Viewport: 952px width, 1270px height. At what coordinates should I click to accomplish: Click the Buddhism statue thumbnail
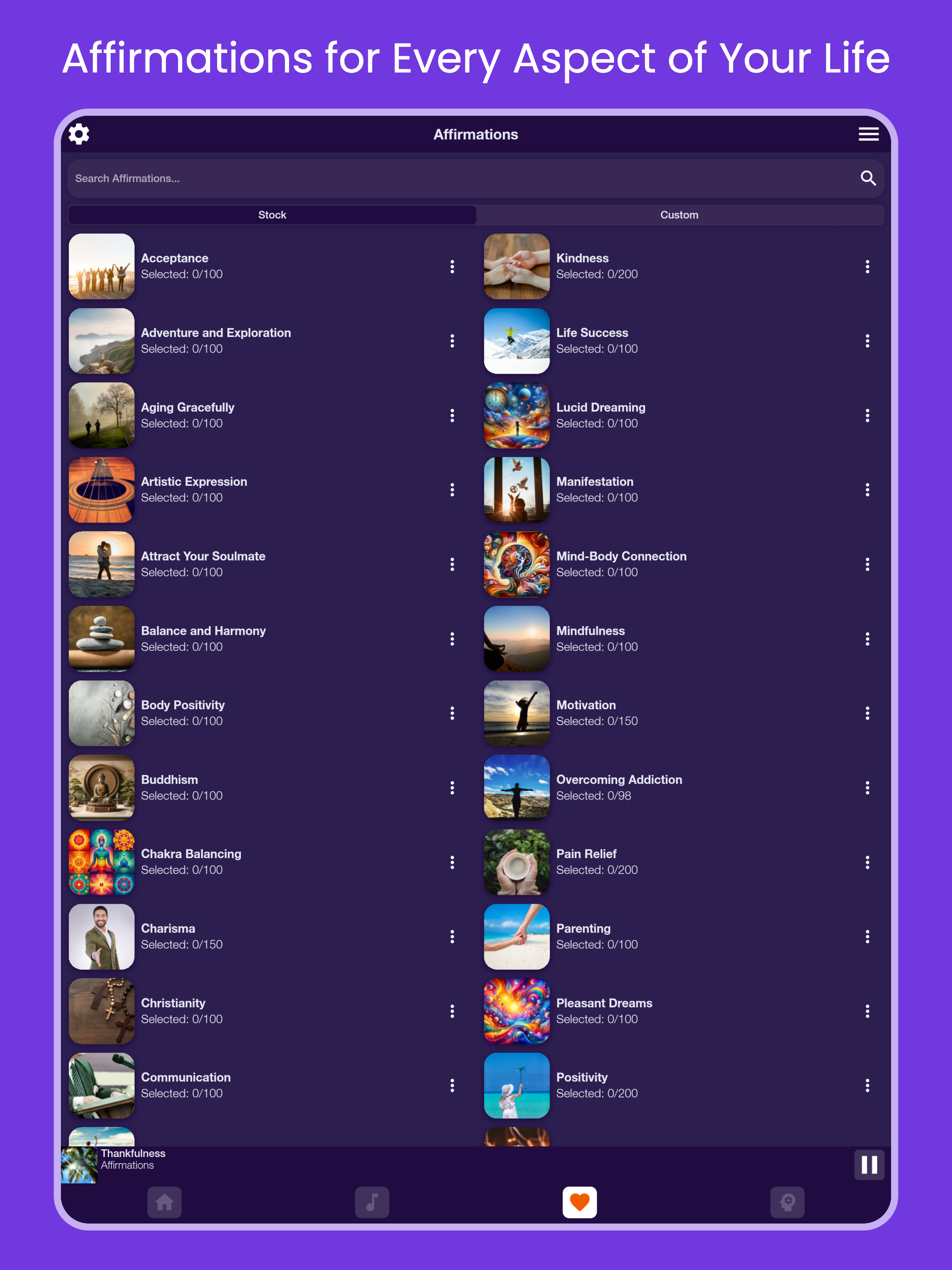[x=102, y=788]
